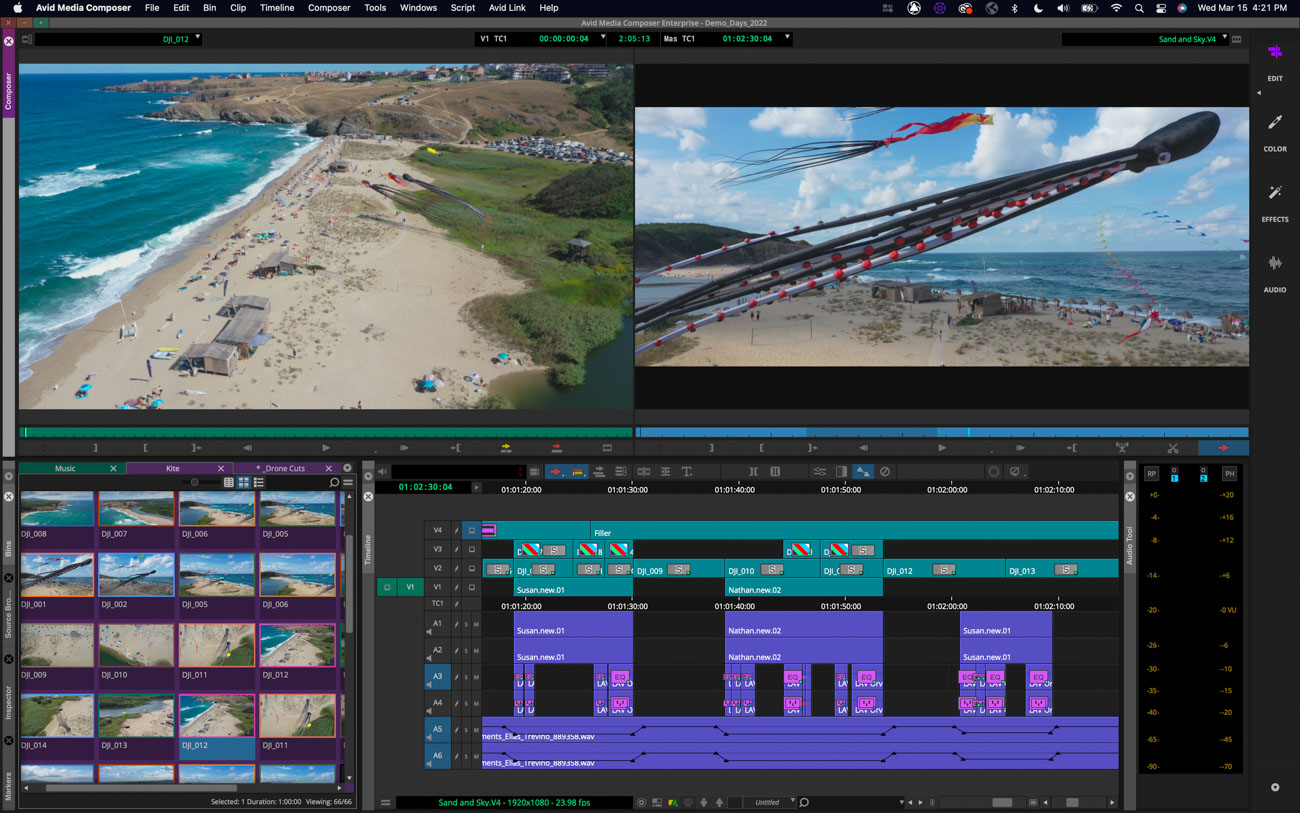Screen dimensions: 1300x813
Task: Open the Sand and Sky.V4 sequence dropdown
Action: (x=1224, y=39)
